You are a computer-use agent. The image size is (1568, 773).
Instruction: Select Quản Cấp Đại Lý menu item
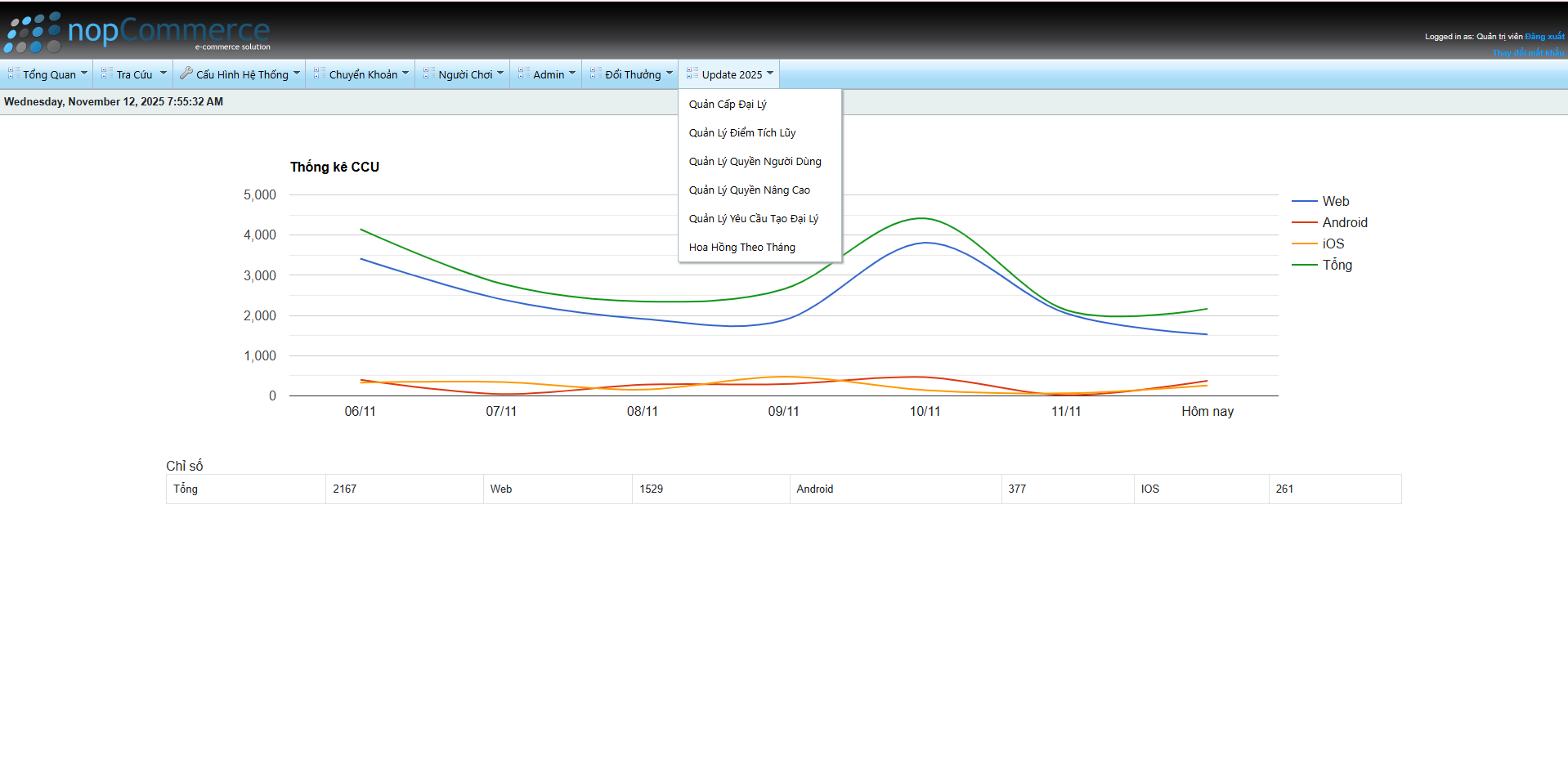[728, 105]
